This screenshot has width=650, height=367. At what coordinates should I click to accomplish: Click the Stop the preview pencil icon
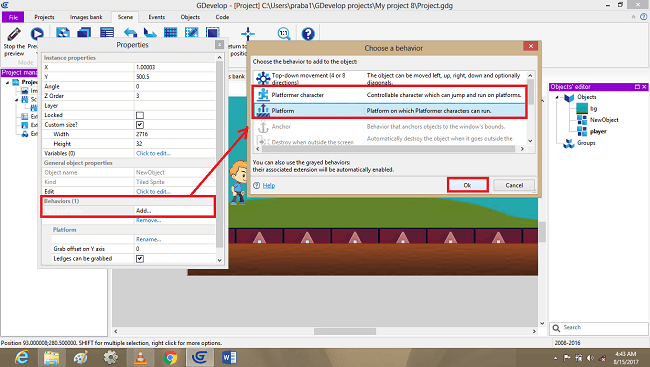pos(14,34)
